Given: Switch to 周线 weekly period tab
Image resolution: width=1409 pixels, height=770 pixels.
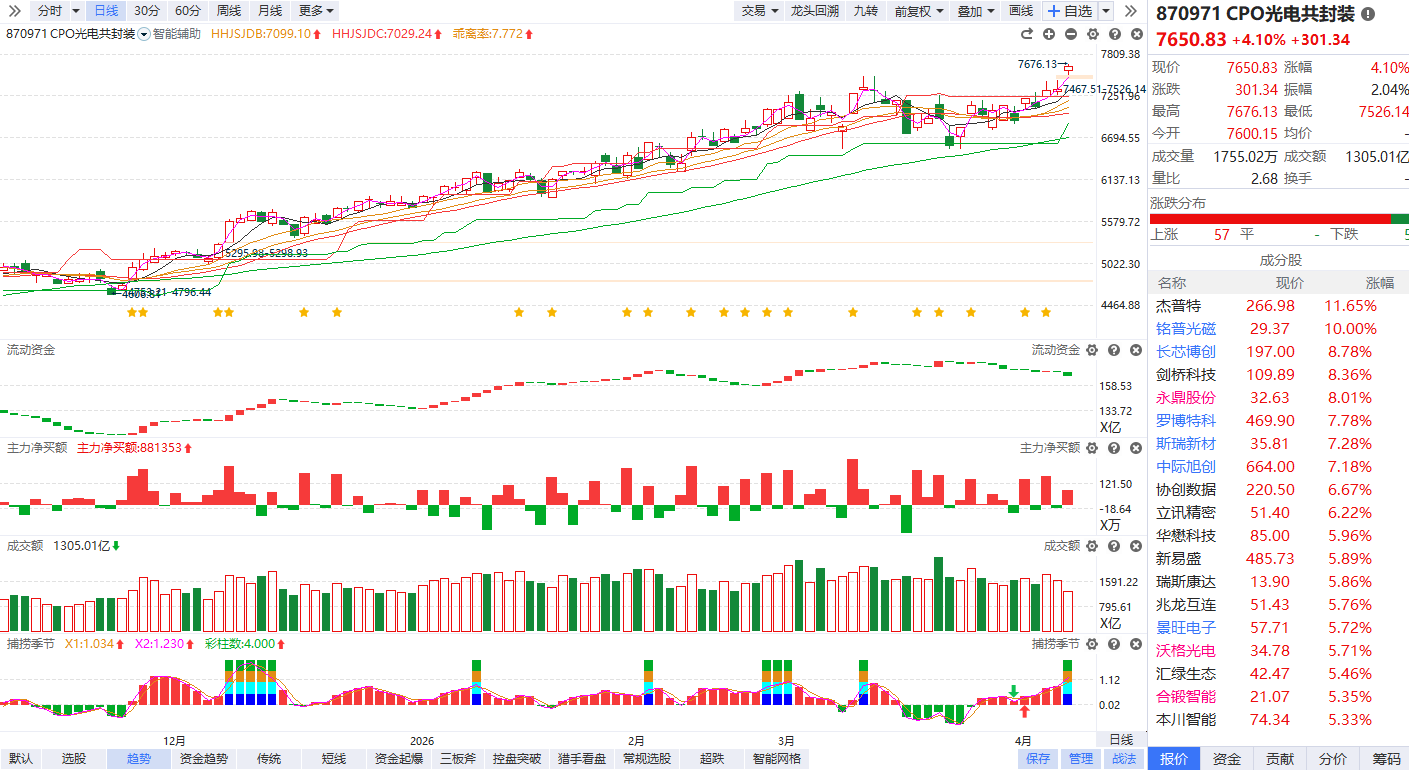Looking at the screenshot, I should pyautogui.click(x=228, y=11).
